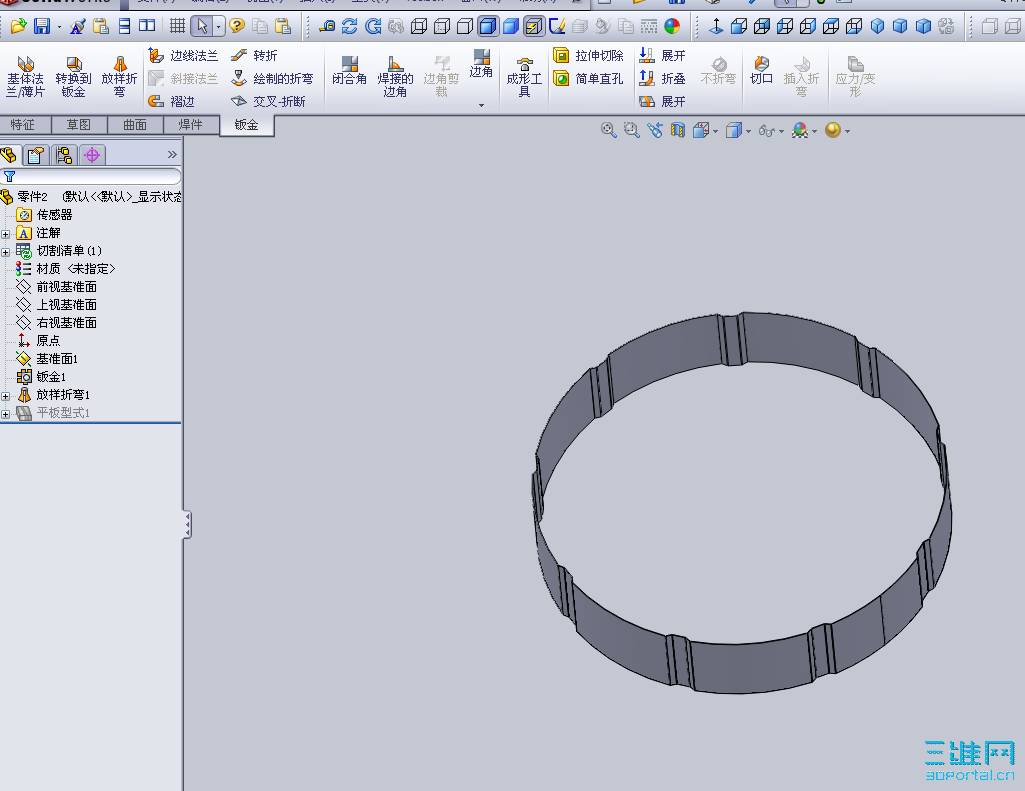Click Extruded Cut (拉伸切除) tool
This screenshot has width=1025, height=791.
coord(588,56)
